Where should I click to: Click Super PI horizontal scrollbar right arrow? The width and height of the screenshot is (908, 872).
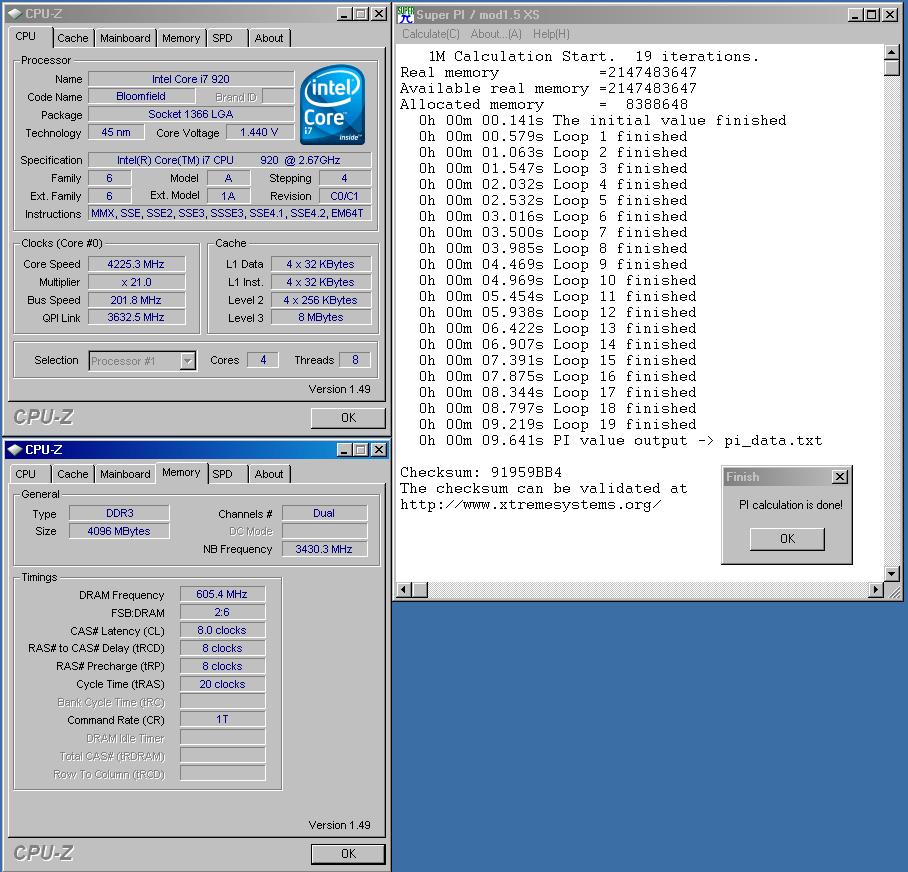876,590
